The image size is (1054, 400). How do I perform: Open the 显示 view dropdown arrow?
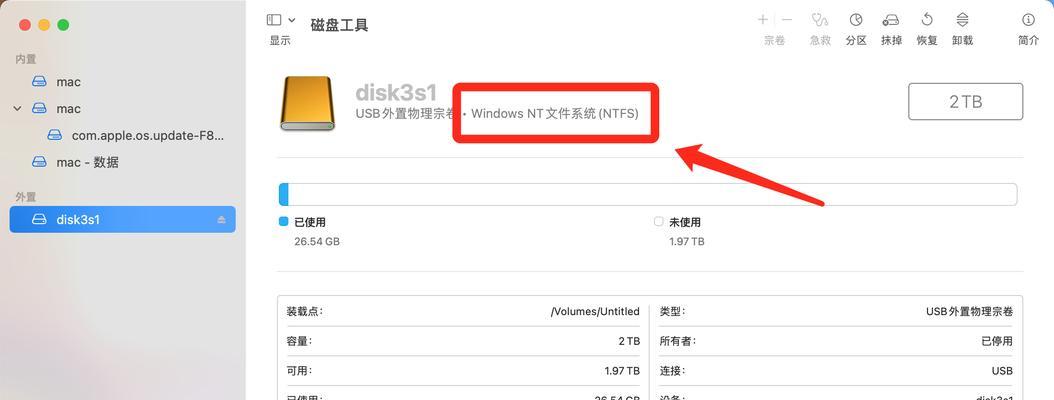pyautogui.click(x=292, y=20)
